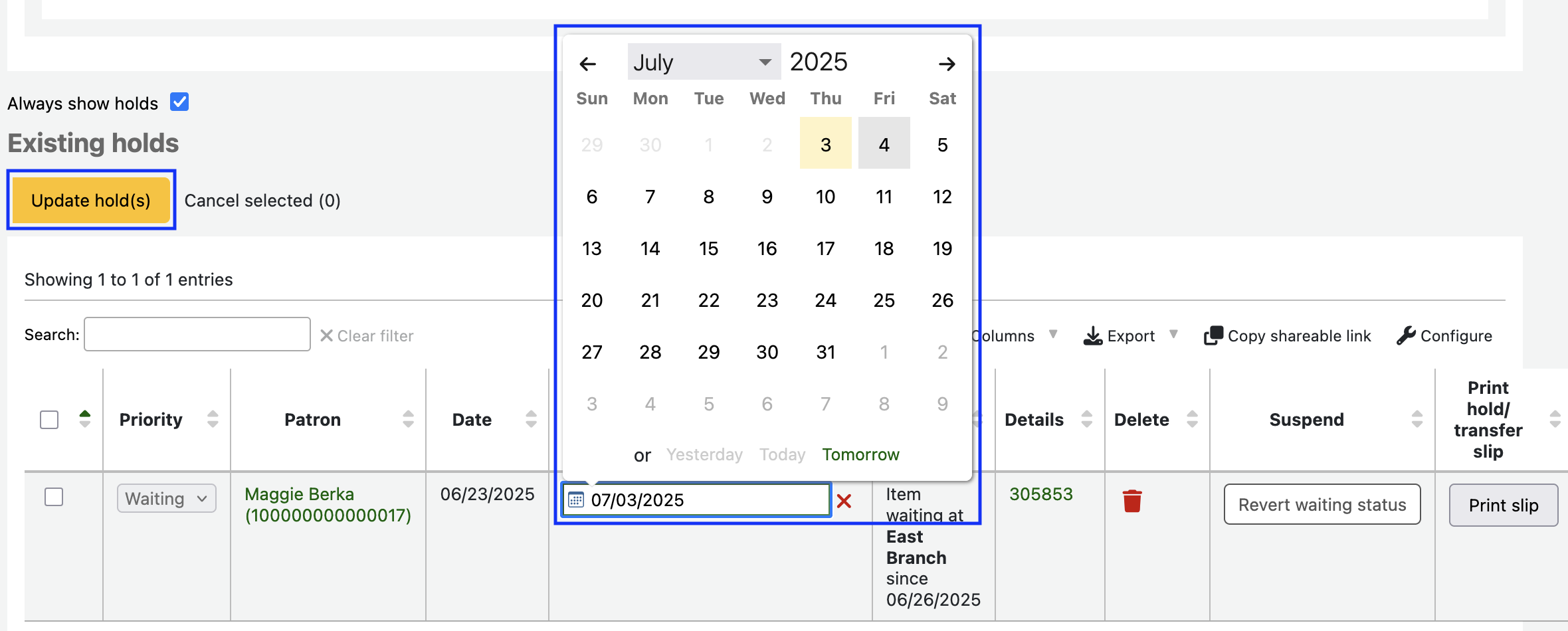Go to next month in calendar

coord(947,64)
